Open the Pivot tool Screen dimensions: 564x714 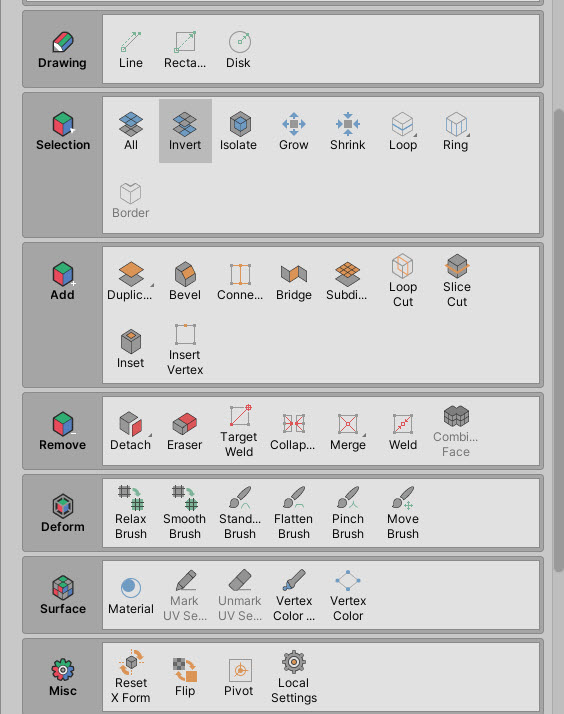coord(239,677)
